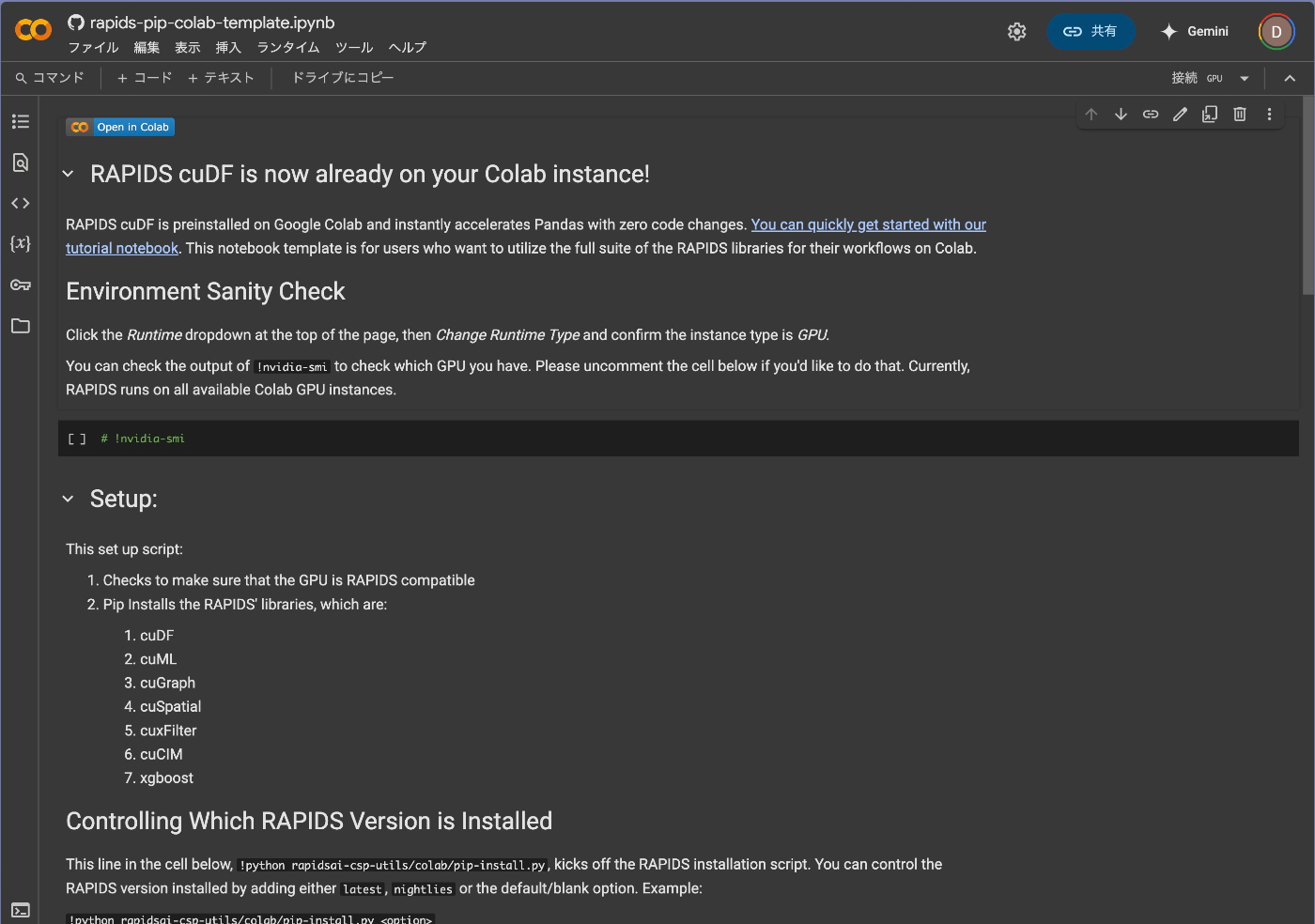Collapse the Setup section chevron
Image resolution: width=1315 pixels, height=924 pixels.
tap(67, 500)
